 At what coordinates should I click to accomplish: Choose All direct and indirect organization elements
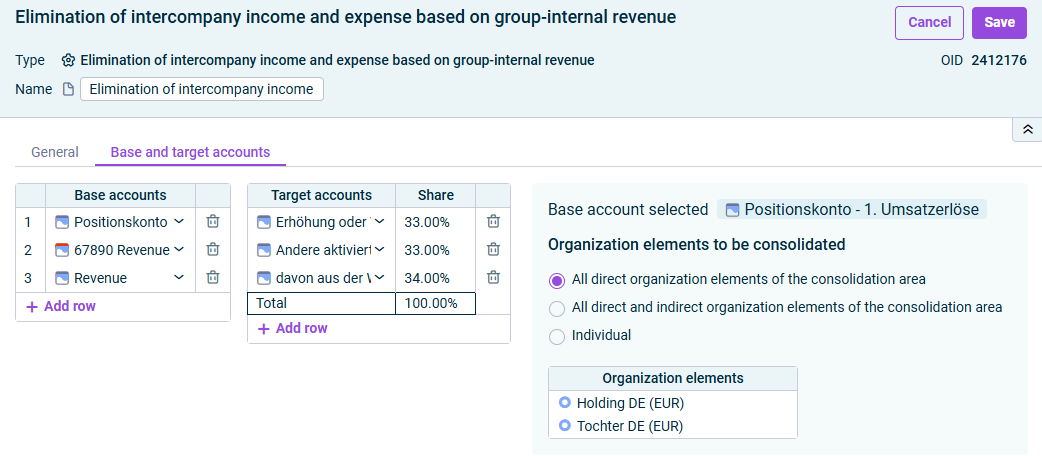[x=557, y=308]
